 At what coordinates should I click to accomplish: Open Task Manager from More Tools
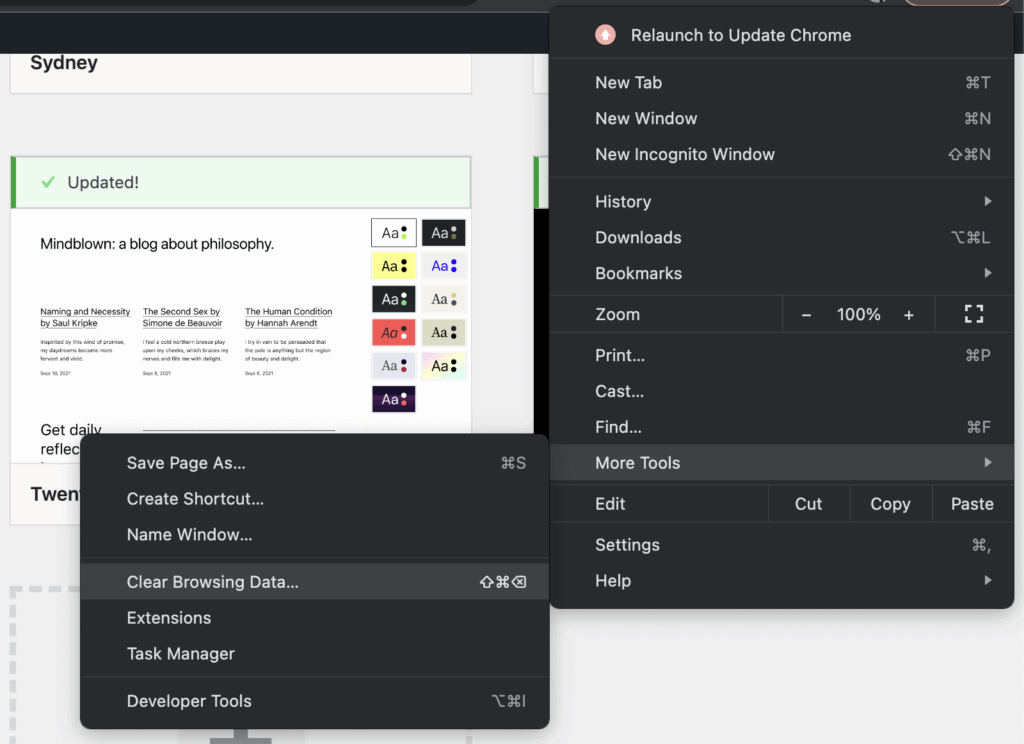[x=182, y=653]
